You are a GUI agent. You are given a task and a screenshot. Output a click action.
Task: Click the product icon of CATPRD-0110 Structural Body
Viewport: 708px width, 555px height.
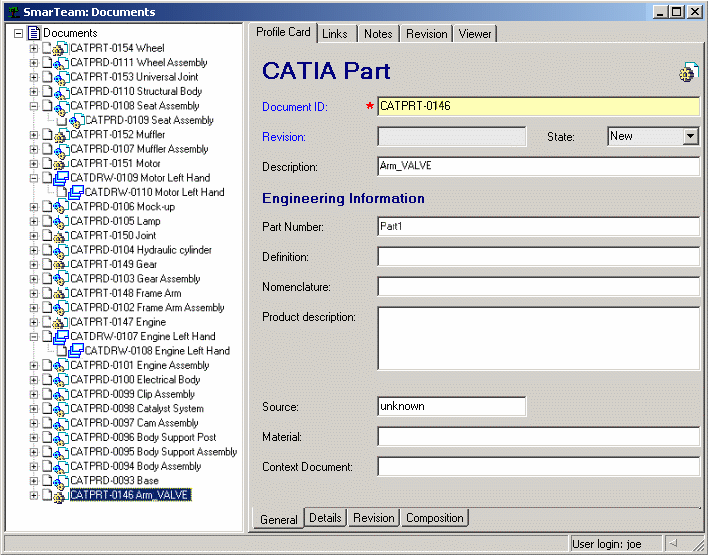59,92
